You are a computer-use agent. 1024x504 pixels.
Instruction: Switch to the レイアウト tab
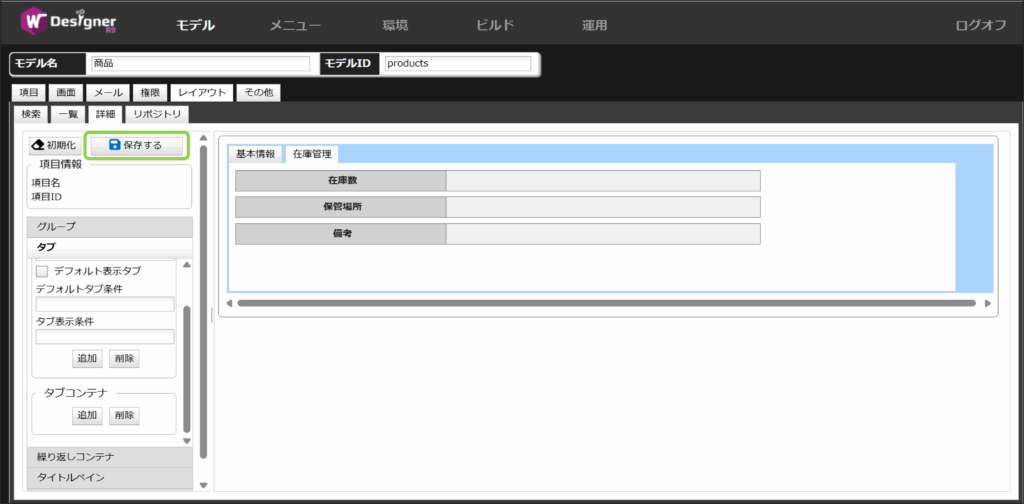(203, 92)
